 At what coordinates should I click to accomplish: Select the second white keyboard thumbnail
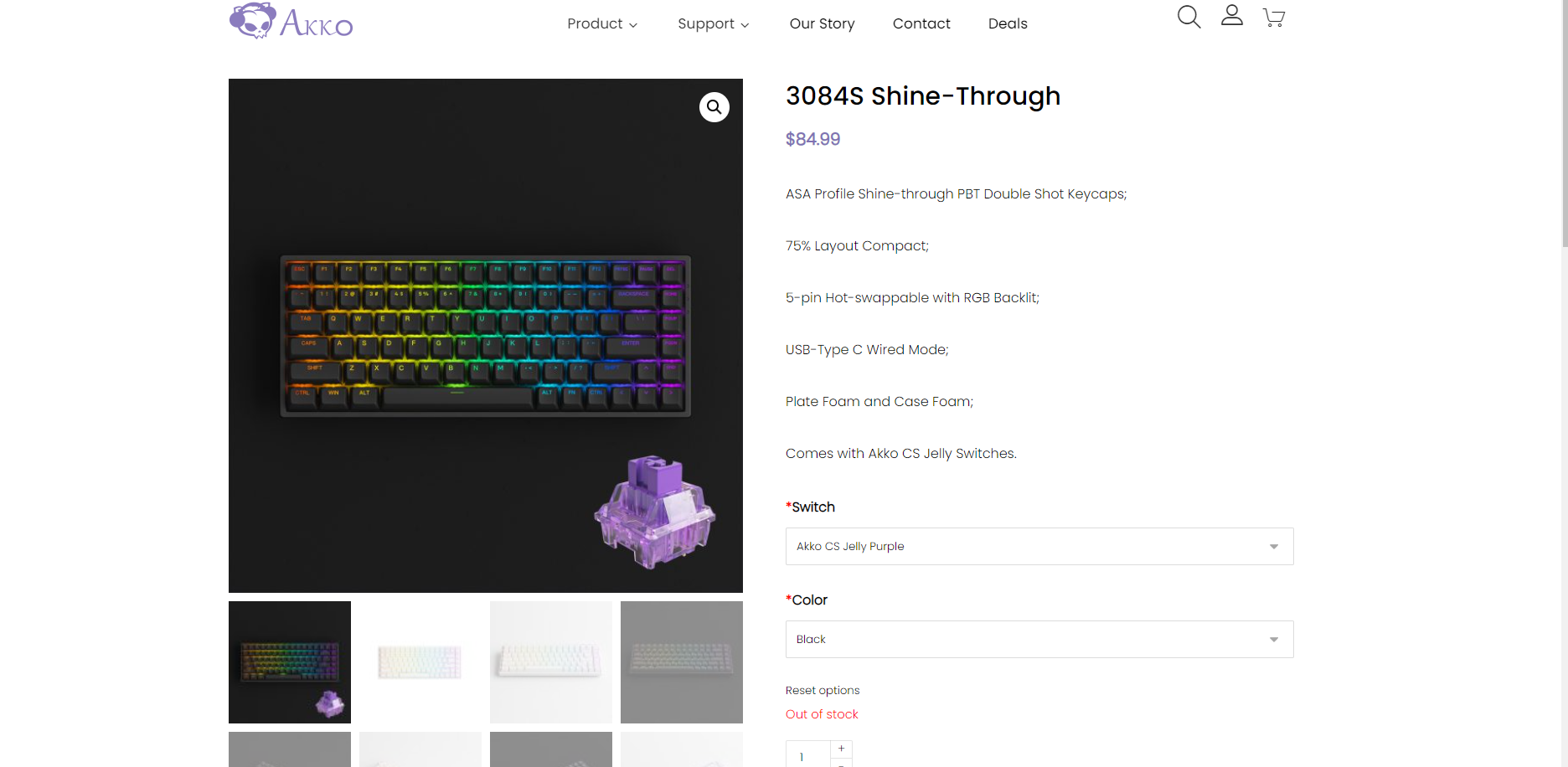pyautogui.click(x=420, y=662)
